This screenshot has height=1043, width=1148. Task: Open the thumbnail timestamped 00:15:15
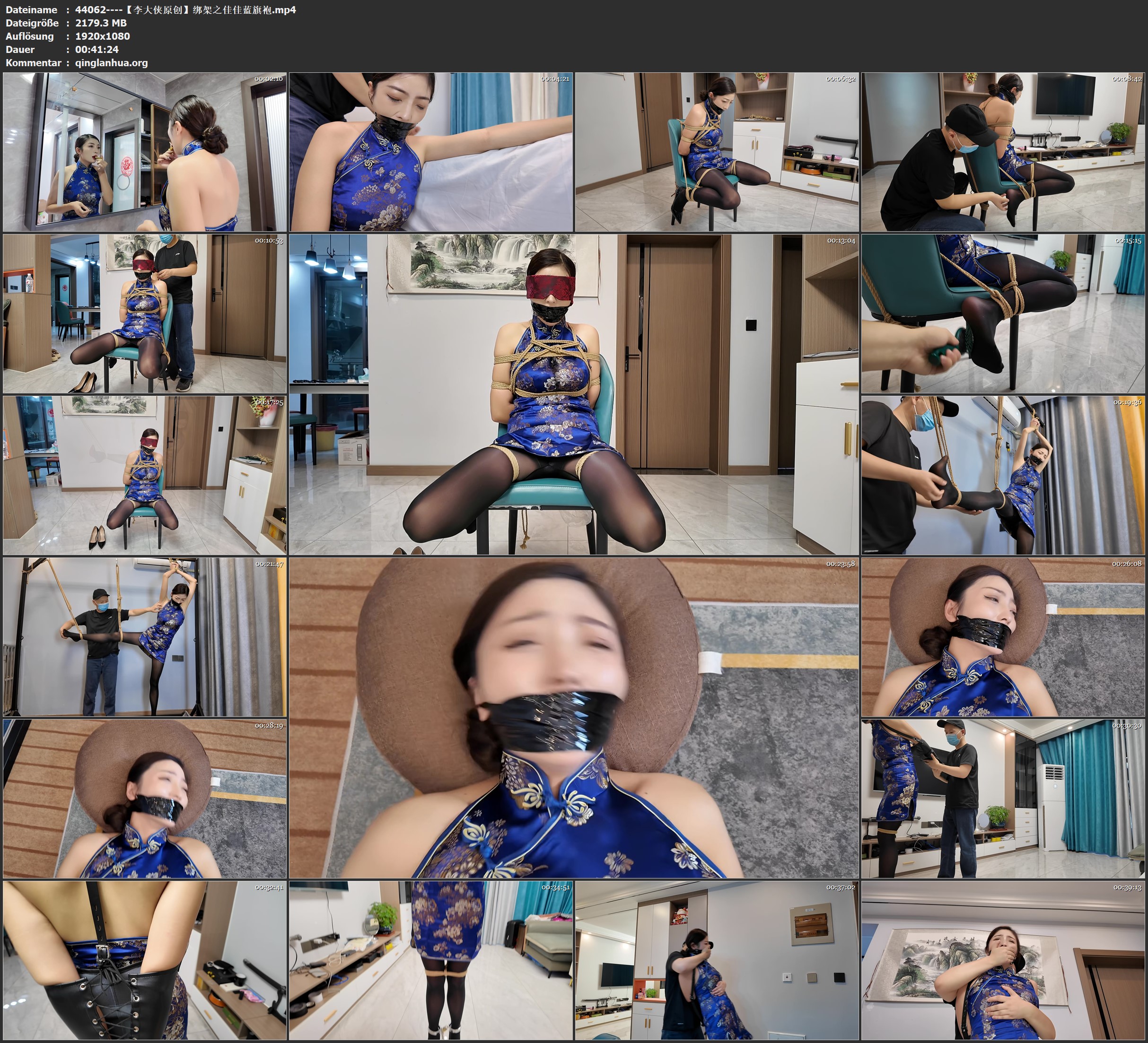tap(1003, 313)
